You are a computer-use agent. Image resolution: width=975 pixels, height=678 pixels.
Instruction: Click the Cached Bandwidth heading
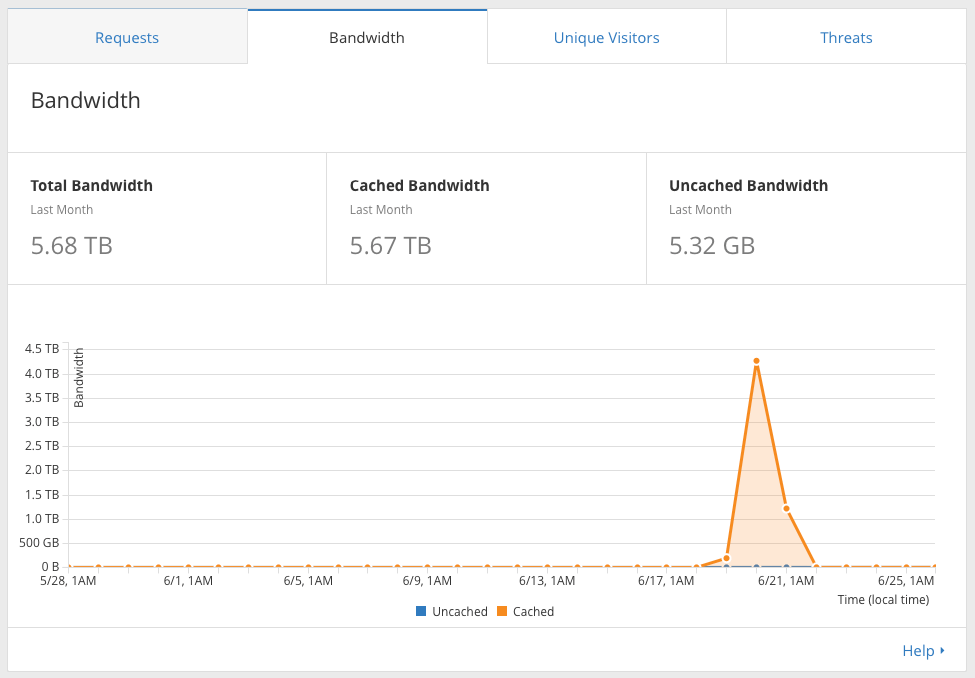coord(420,185)
